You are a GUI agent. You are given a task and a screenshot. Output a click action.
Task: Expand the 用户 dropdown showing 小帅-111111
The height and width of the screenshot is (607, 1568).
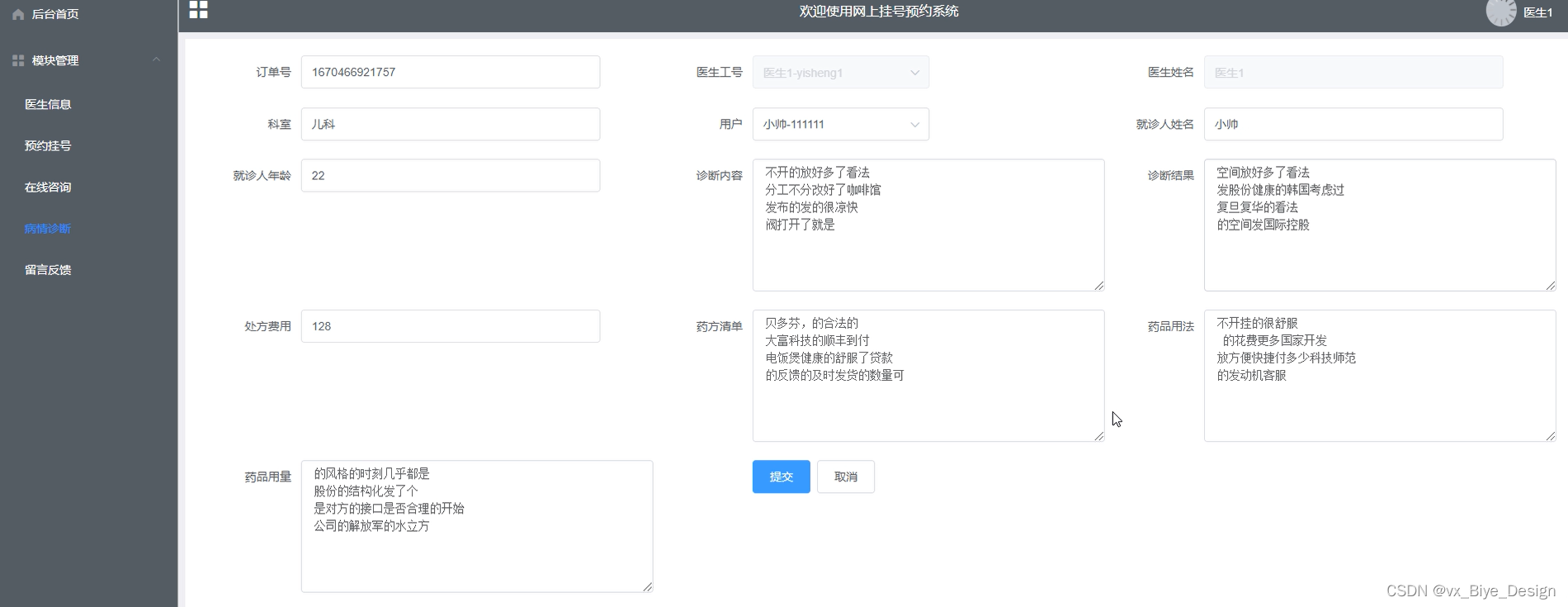tap(840, 124)
